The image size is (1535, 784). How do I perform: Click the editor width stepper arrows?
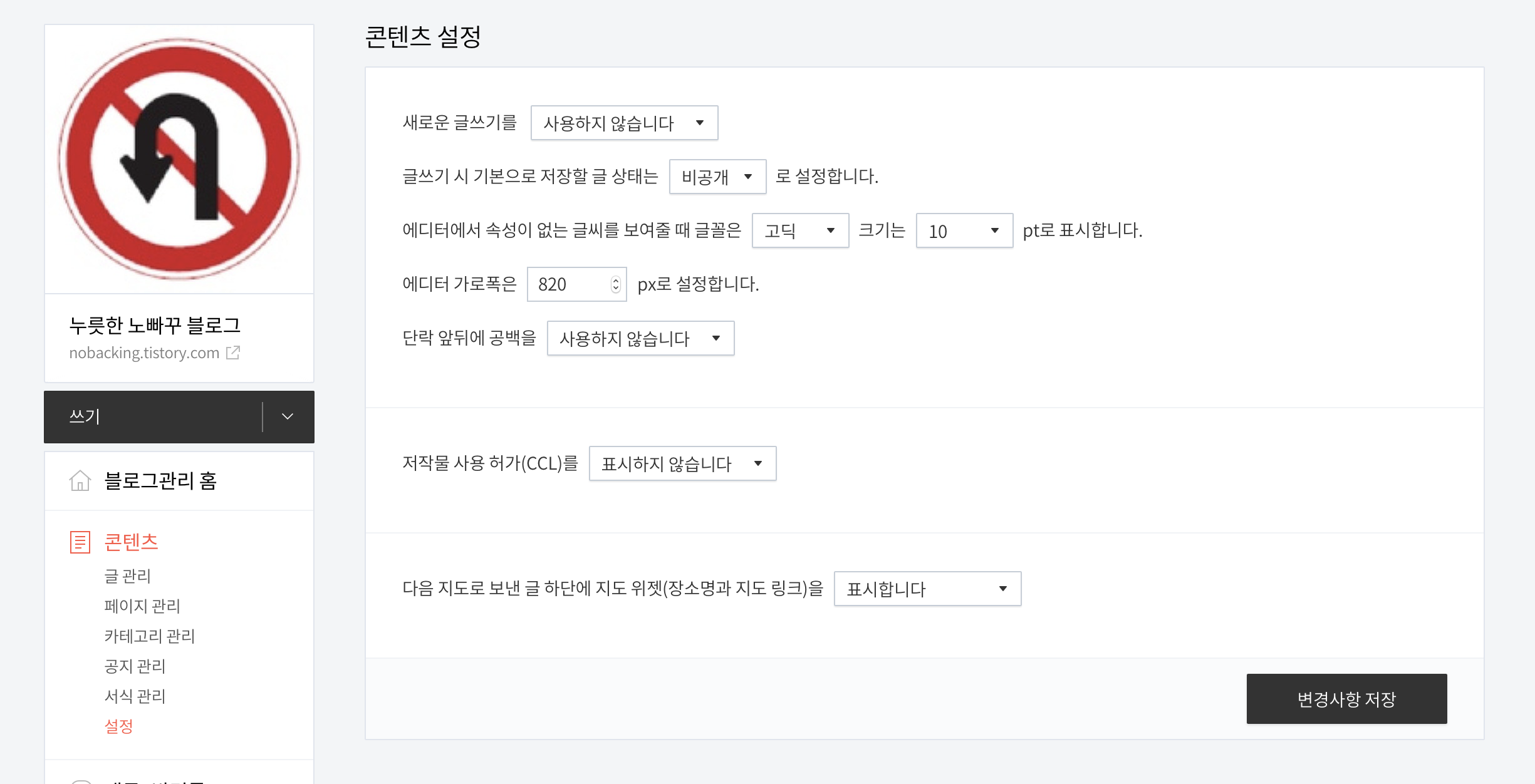point(616,284)
